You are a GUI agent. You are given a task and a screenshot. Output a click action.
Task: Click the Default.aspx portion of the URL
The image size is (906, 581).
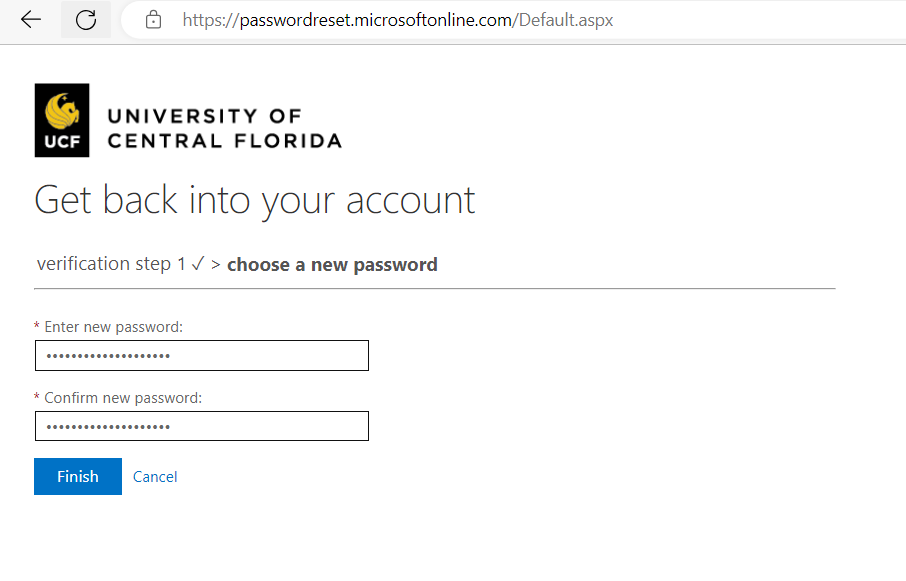point(566,20)
